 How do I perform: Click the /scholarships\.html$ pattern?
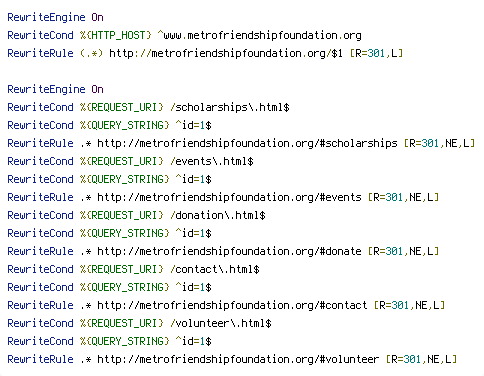tap(230, 107)
